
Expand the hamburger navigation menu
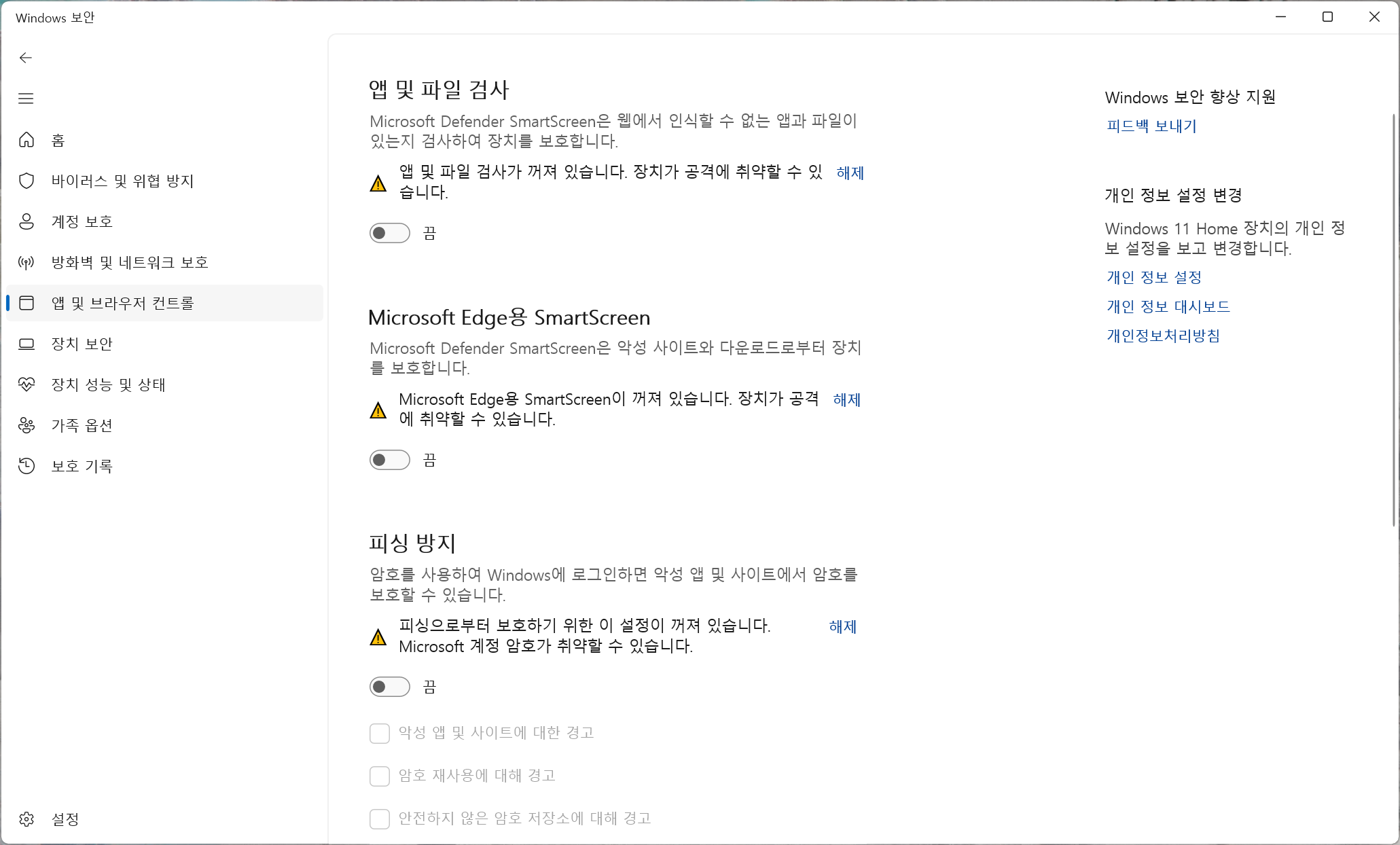26,98
